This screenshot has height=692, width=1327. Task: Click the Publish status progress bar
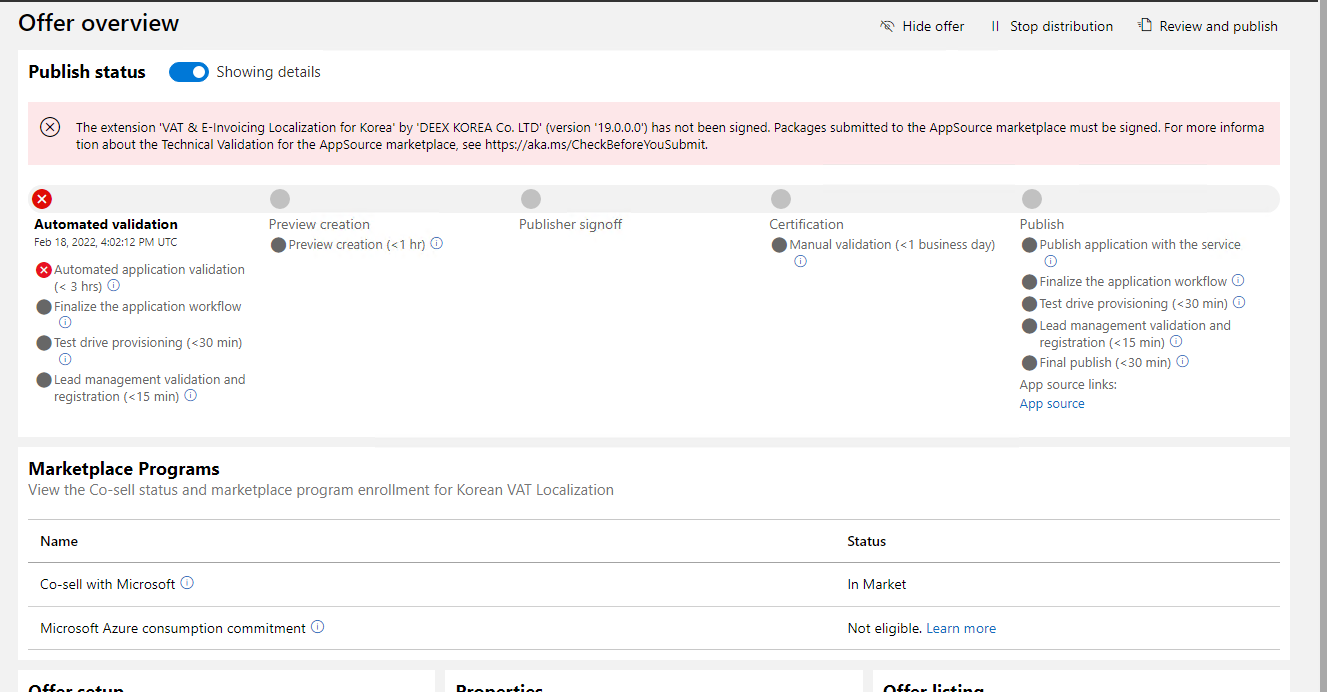tap(648, 199)
